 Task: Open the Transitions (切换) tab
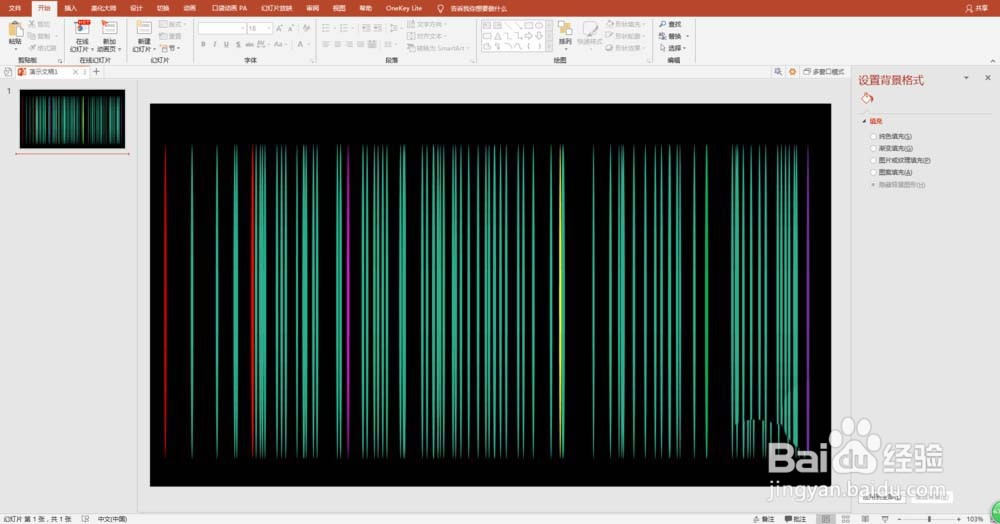163,8
